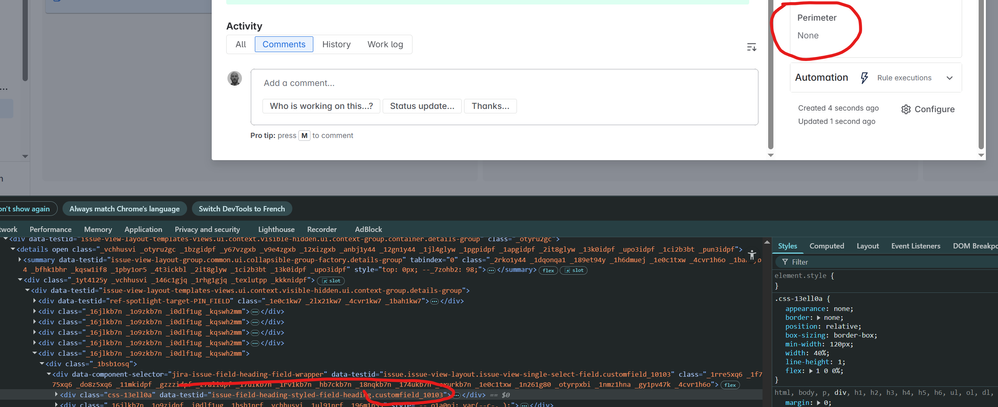Open the Work log activity tab
Image resolution: width=998 pixels, height=407 pixels.
point(385,45)
